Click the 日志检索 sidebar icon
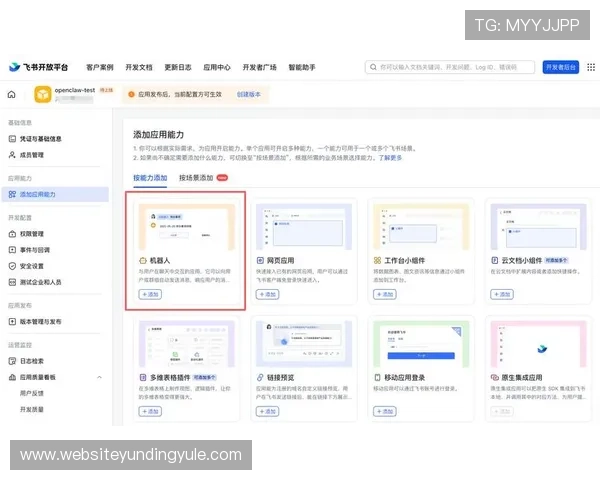This screenshot has height=480, width=600. (x=12, y=361)
